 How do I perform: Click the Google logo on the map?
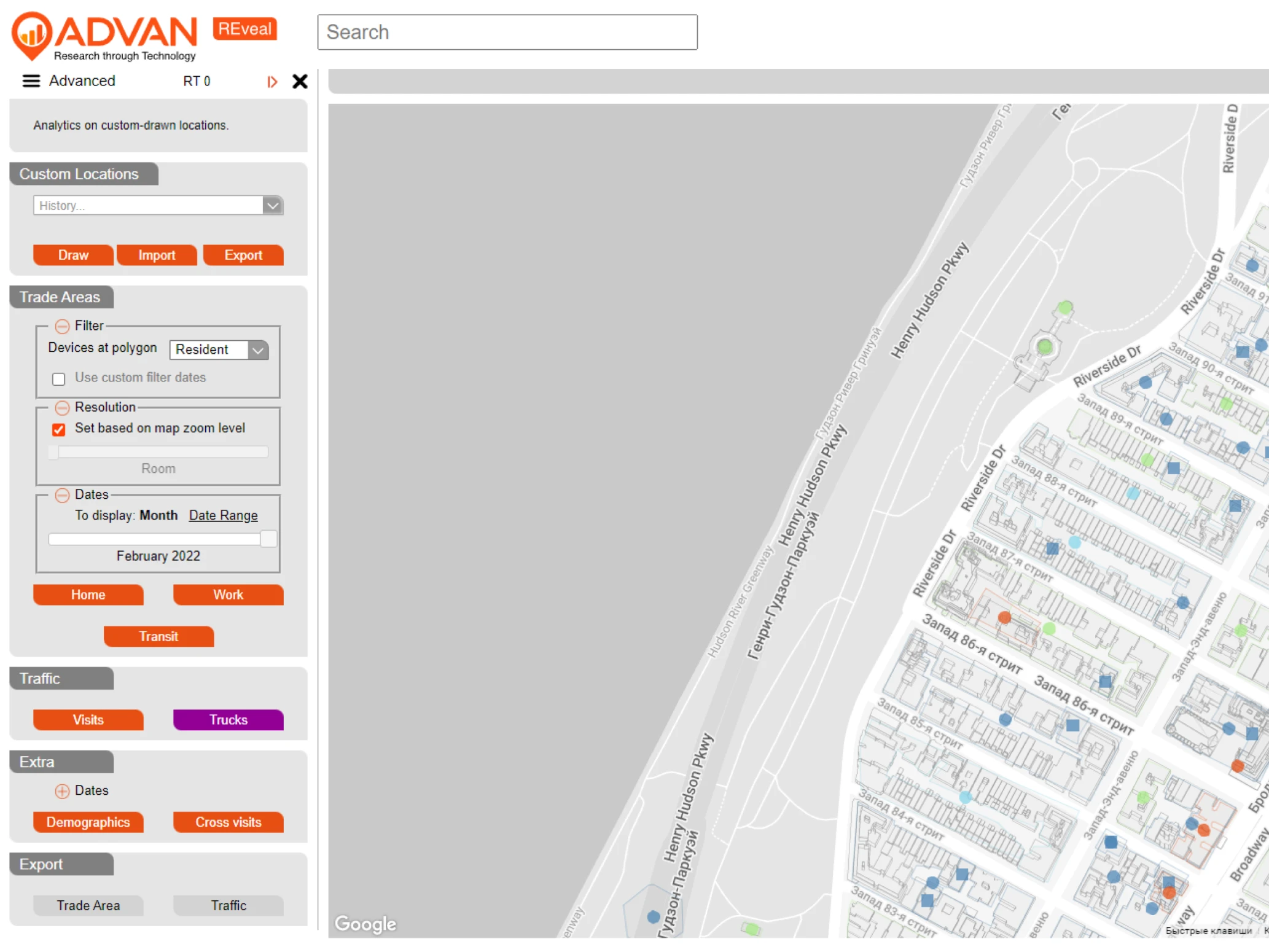click(365, 924)
